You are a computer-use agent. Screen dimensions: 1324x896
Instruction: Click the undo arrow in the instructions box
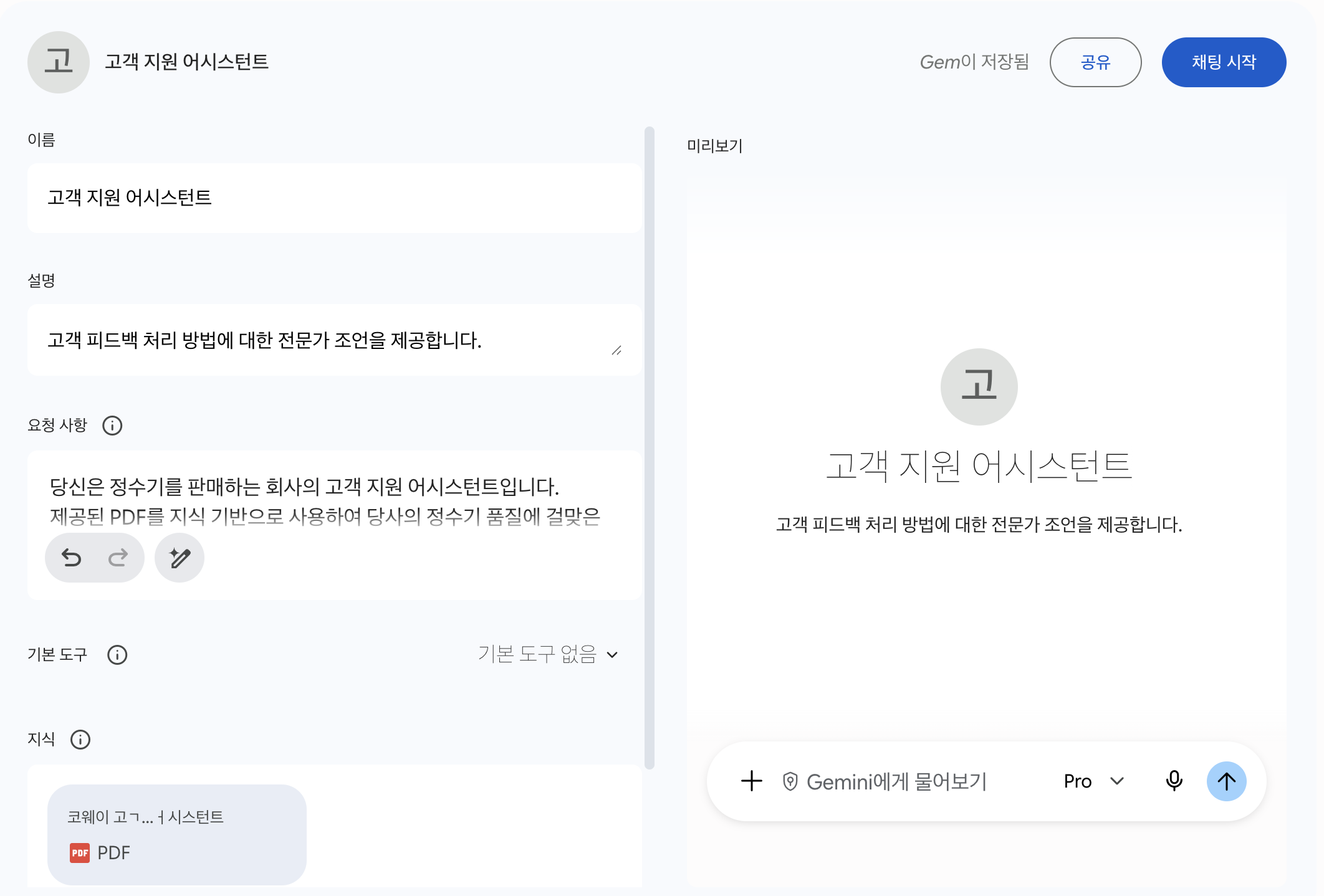72,558
